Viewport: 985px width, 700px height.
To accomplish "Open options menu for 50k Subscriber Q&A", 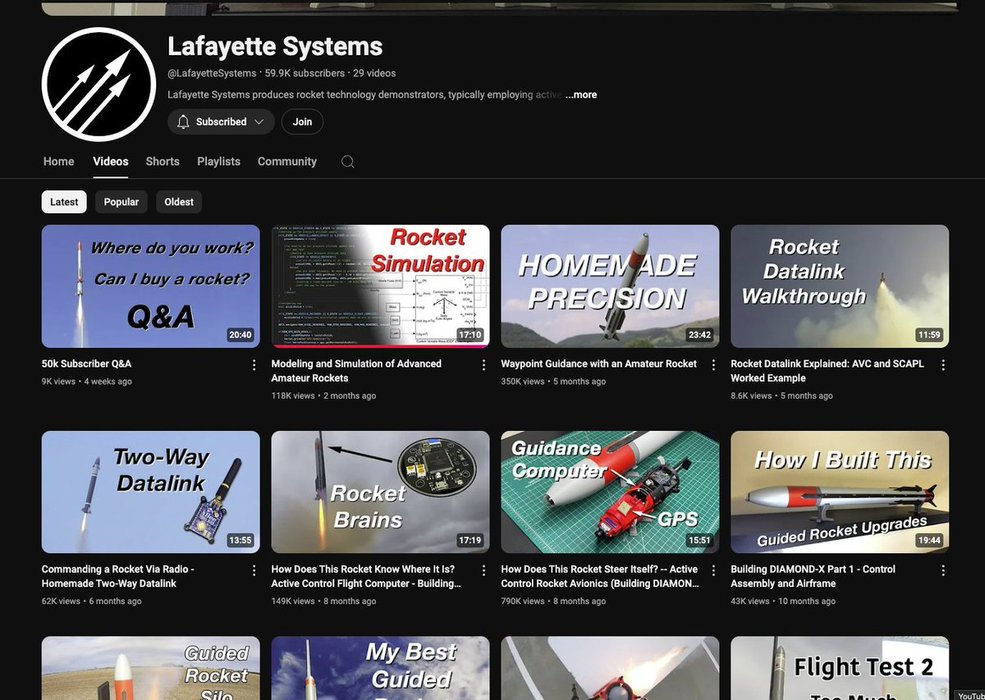I will [254, 365].
